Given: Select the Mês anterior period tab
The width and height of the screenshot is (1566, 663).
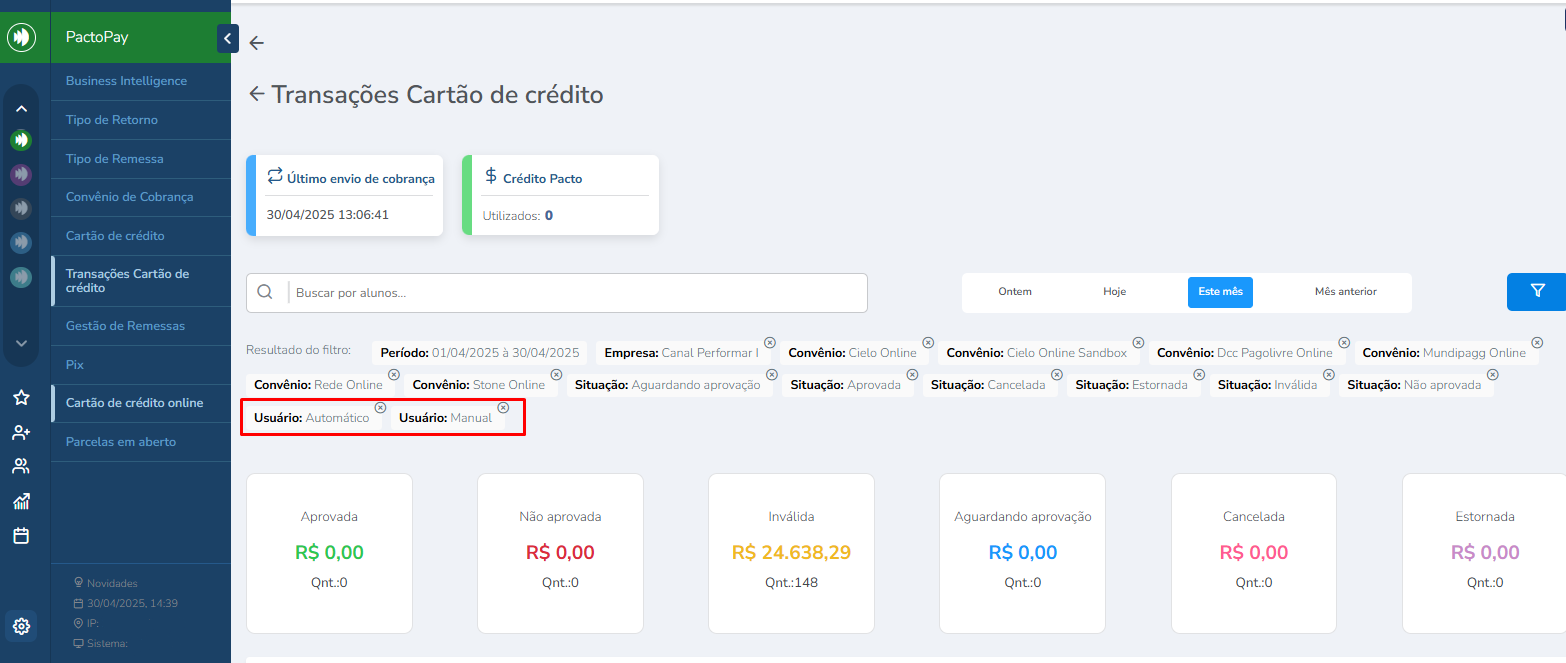Looking at the screenshot, I should pyautogui.click(x=1345, y=292).
